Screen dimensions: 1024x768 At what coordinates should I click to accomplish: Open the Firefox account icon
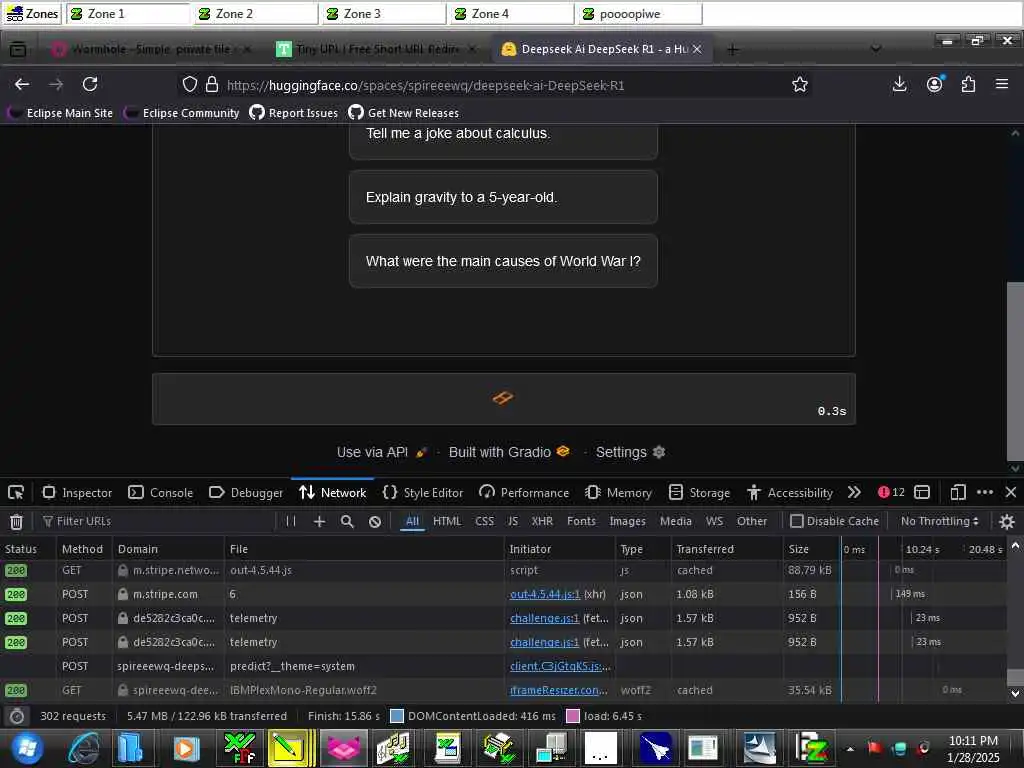(x=935, y=84)
